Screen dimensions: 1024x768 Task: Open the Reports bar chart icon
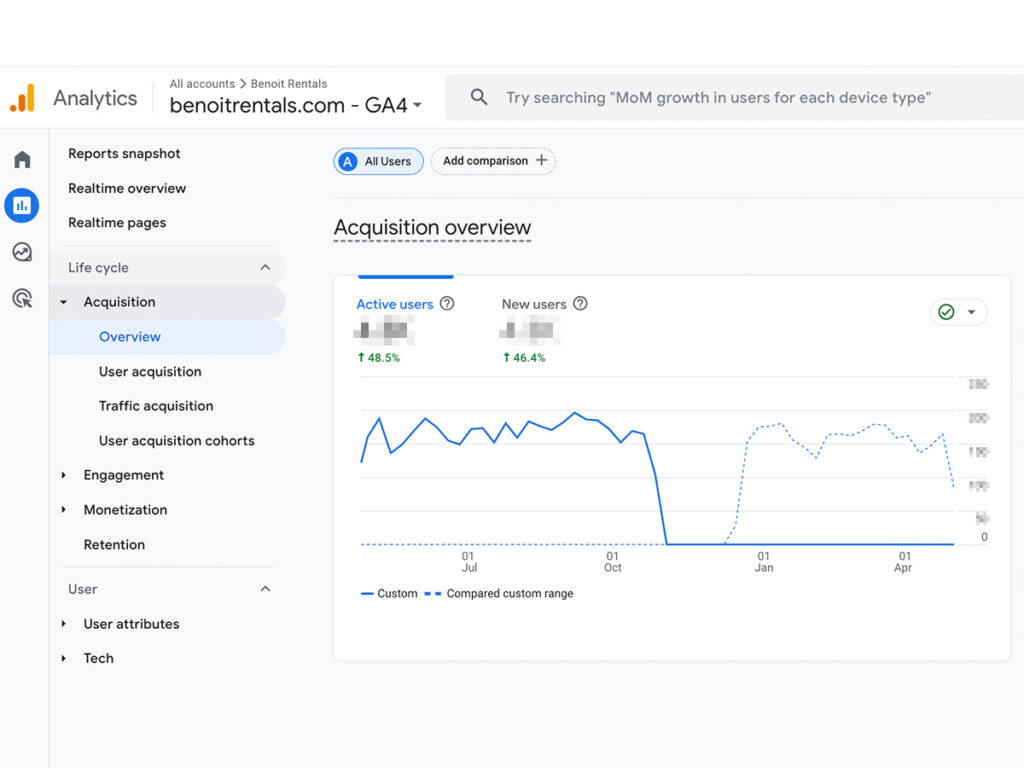point(22,206)
